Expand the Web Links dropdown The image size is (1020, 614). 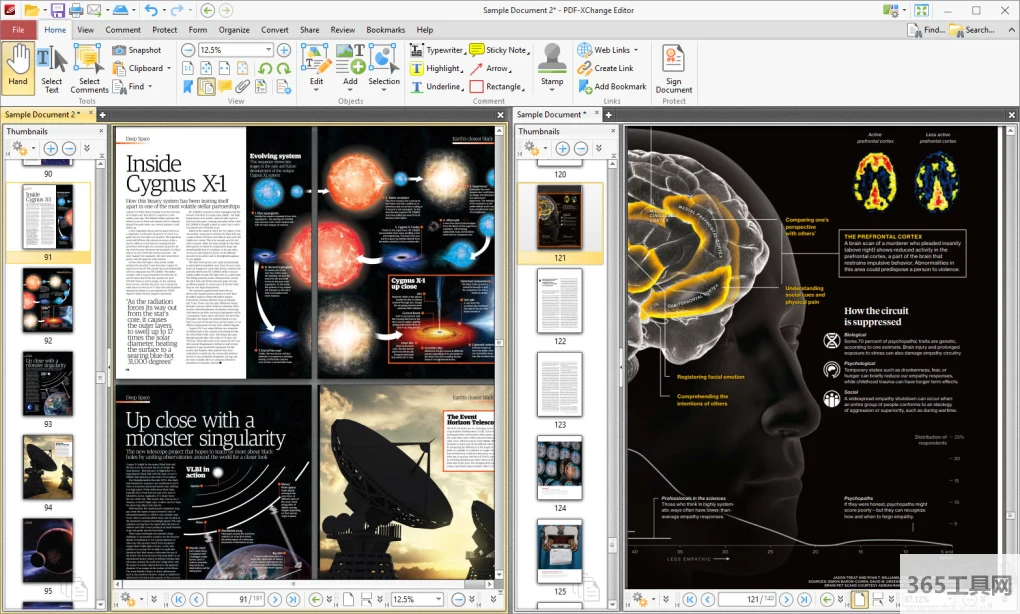638,50
